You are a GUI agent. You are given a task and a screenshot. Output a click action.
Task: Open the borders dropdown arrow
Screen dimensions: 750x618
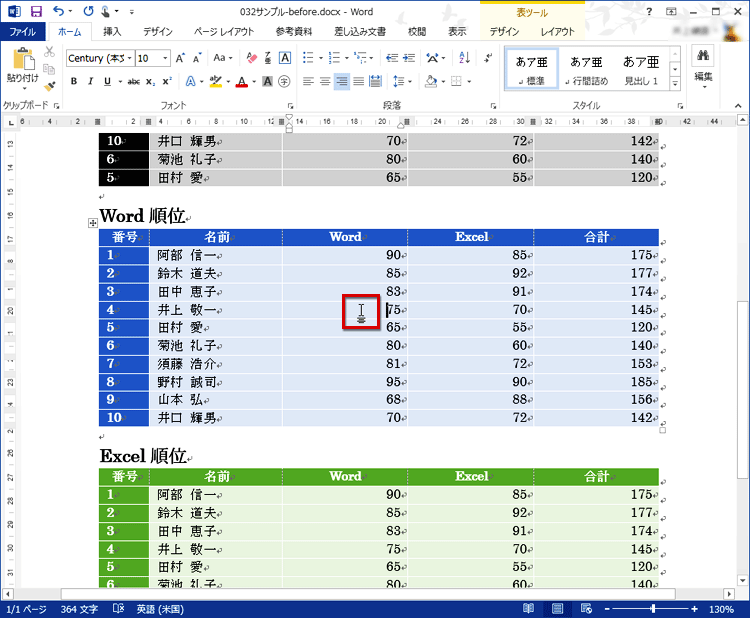[x=469, y=81]
